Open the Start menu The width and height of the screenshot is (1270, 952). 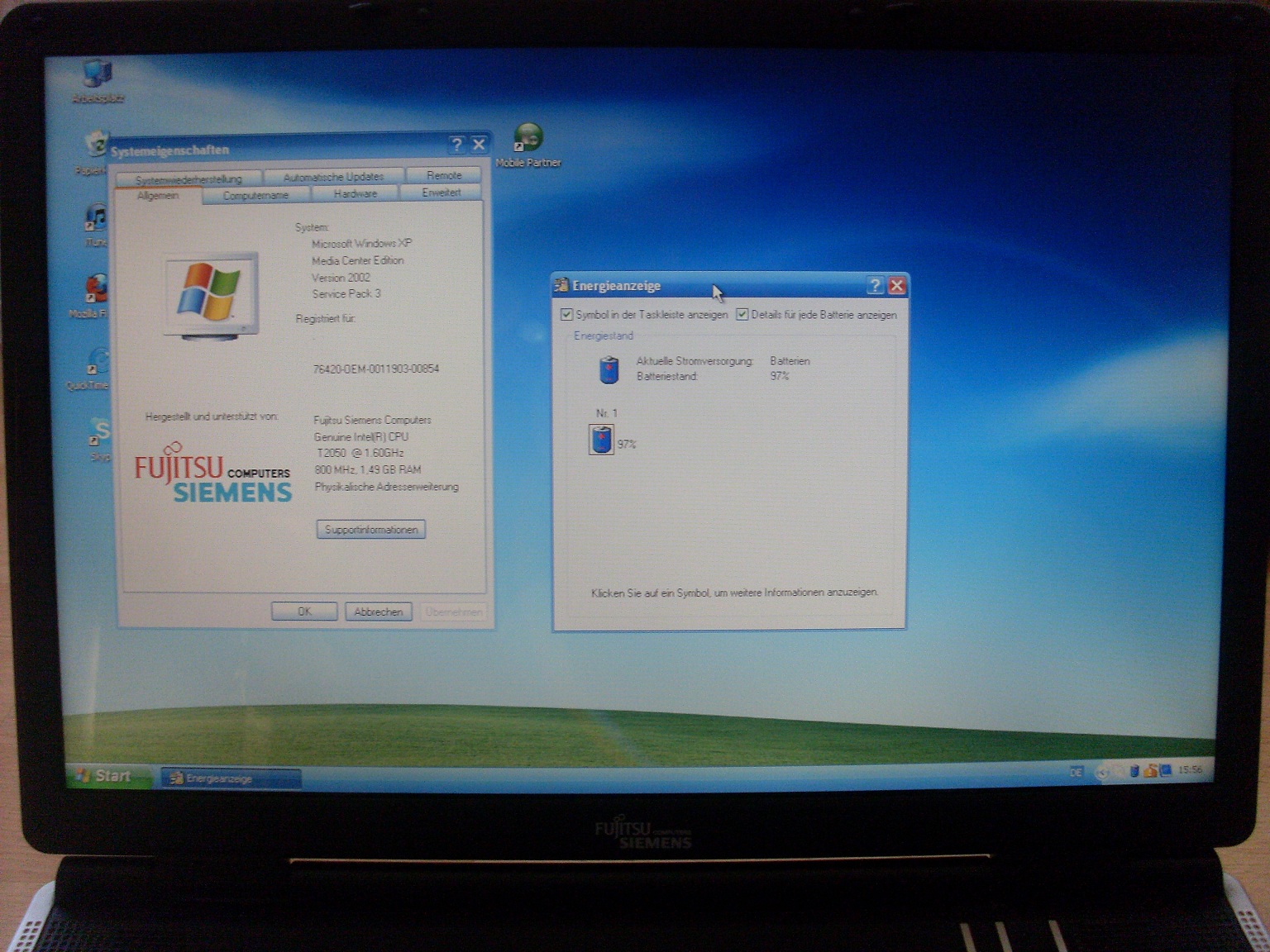click(107, 775)
